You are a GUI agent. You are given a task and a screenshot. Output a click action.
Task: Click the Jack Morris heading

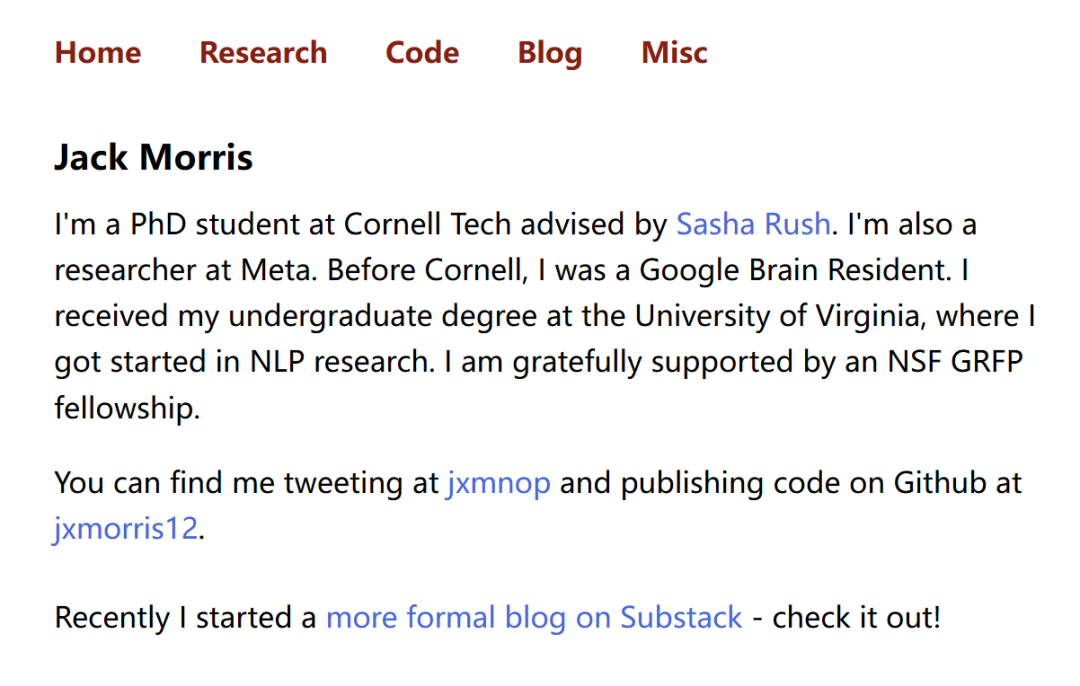click(153, 157)
